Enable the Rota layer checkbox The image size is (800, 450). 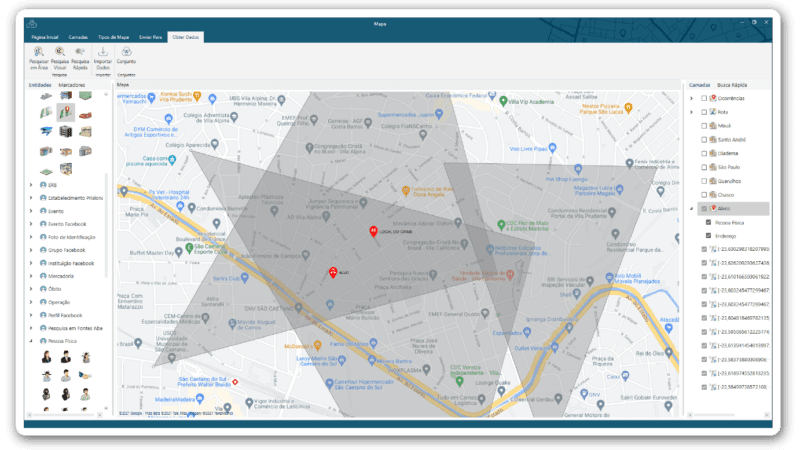[x=704, y=112]
